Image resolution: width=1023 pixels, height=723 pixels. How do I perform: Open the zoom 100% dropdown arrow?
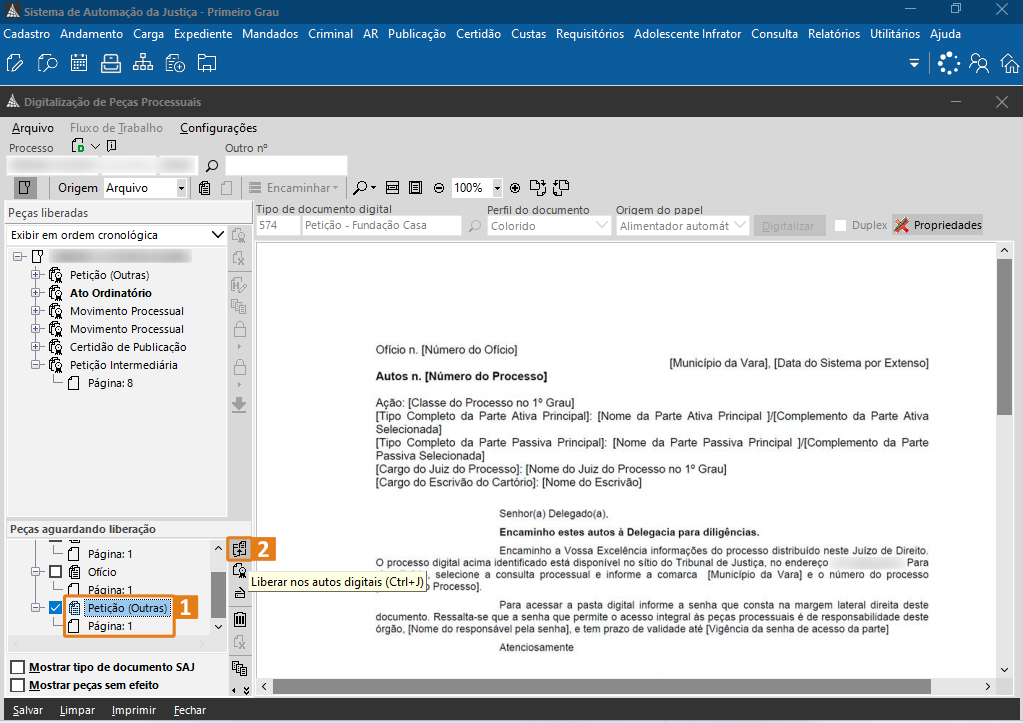(497, 188)
